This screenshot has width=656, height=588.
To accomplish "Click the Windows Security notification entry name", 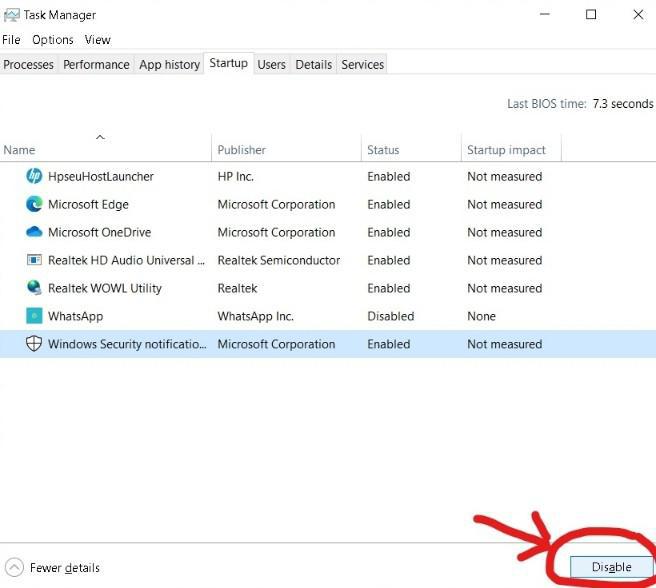I will 127,344.
